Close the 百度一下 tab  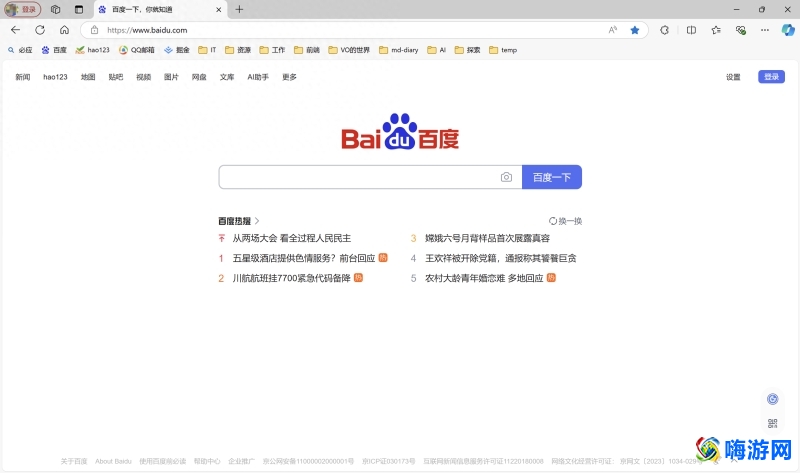tap(218, 9)
